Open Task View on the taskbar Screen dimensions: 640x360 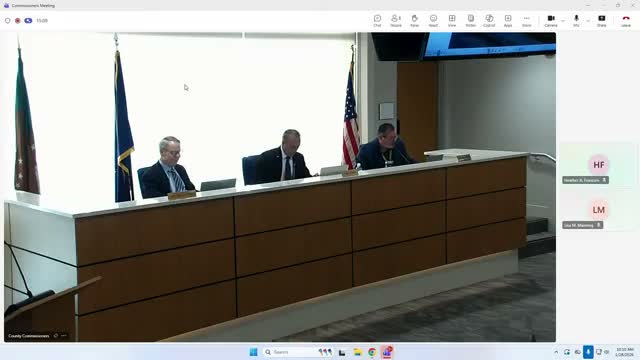coord(342,352)
